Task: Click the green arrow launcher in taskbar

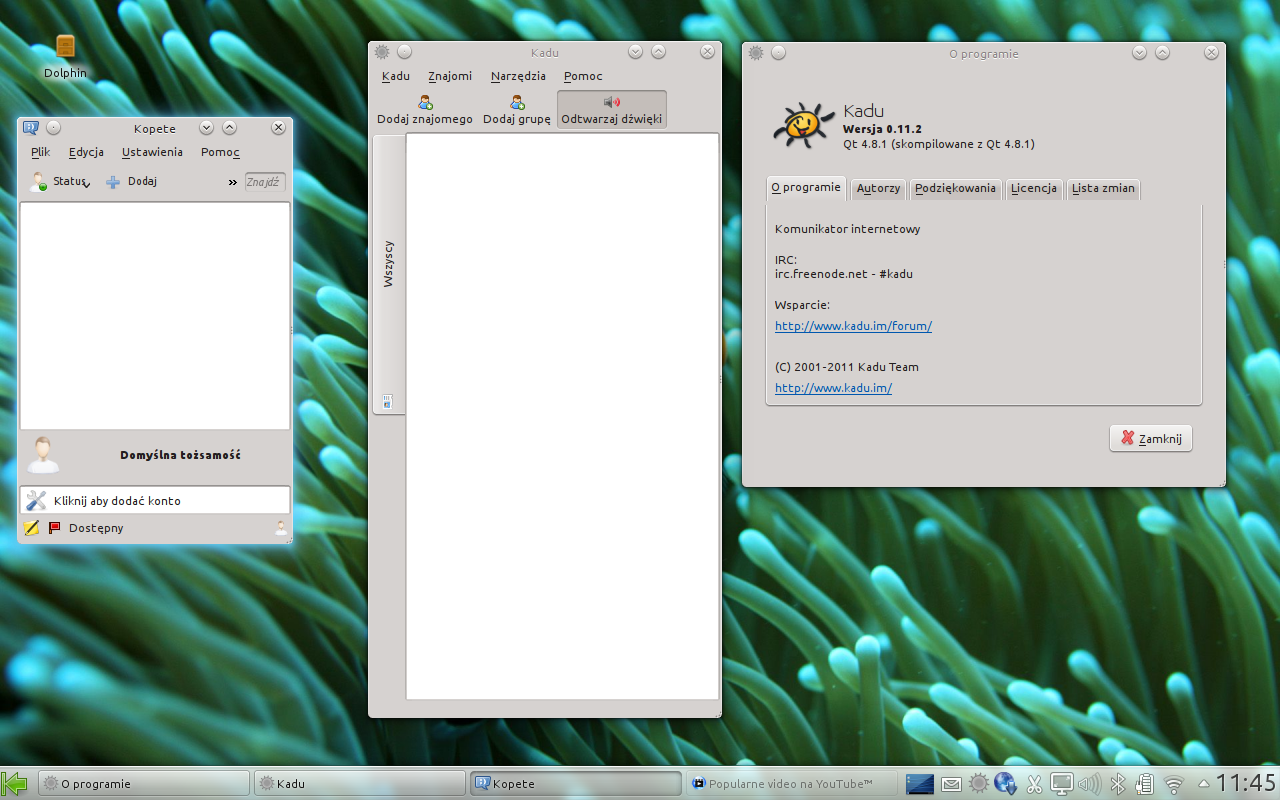Action: 16,783
